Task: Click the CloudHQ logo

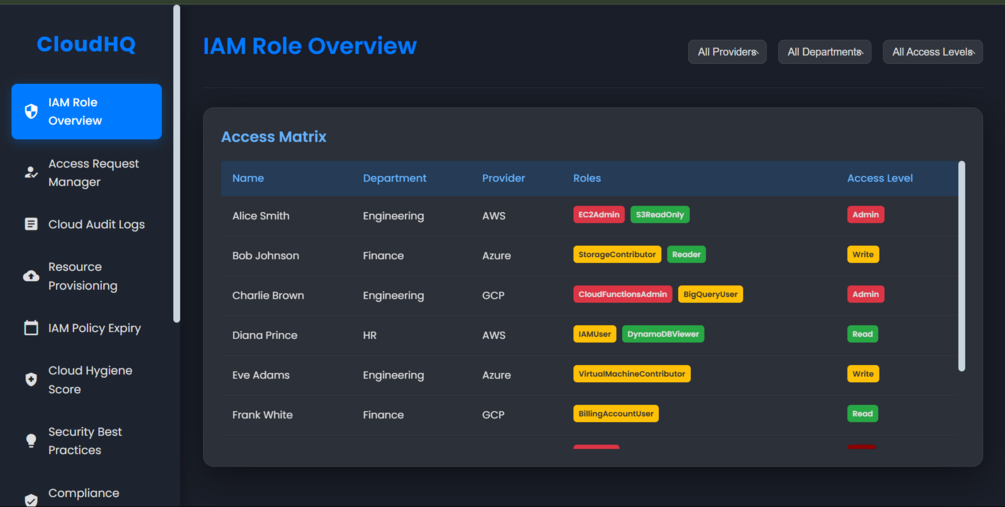Action: (x=86, y=44)
